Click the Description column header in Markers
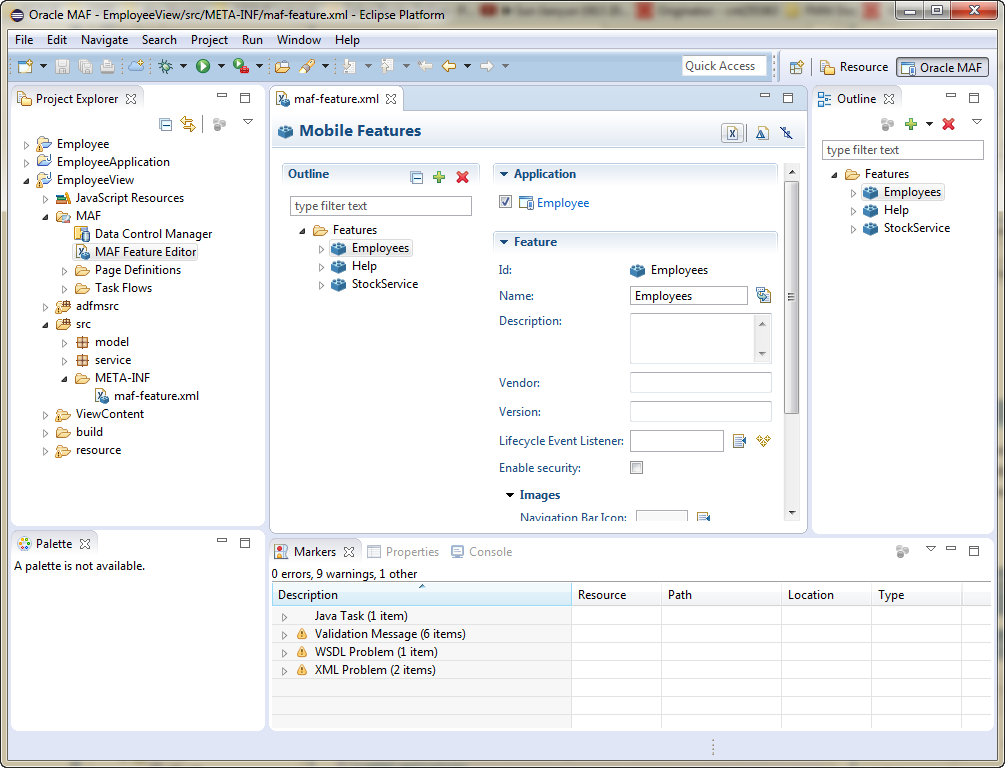1005x768 pixels. 422,595
